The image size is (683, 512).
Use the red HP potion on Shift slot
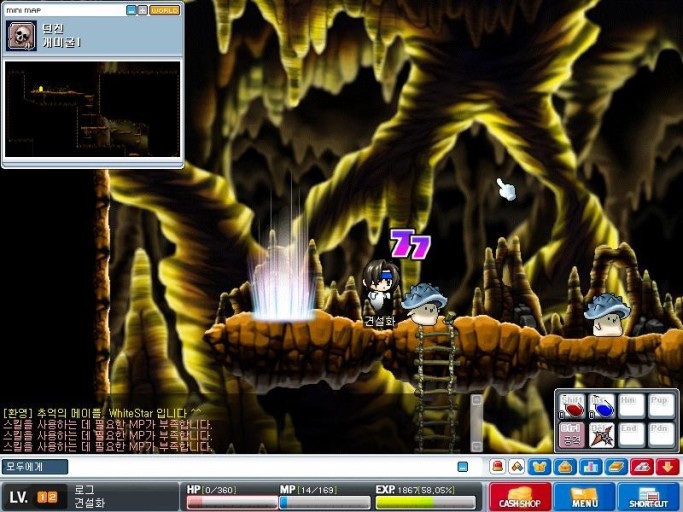coord(572,406)
